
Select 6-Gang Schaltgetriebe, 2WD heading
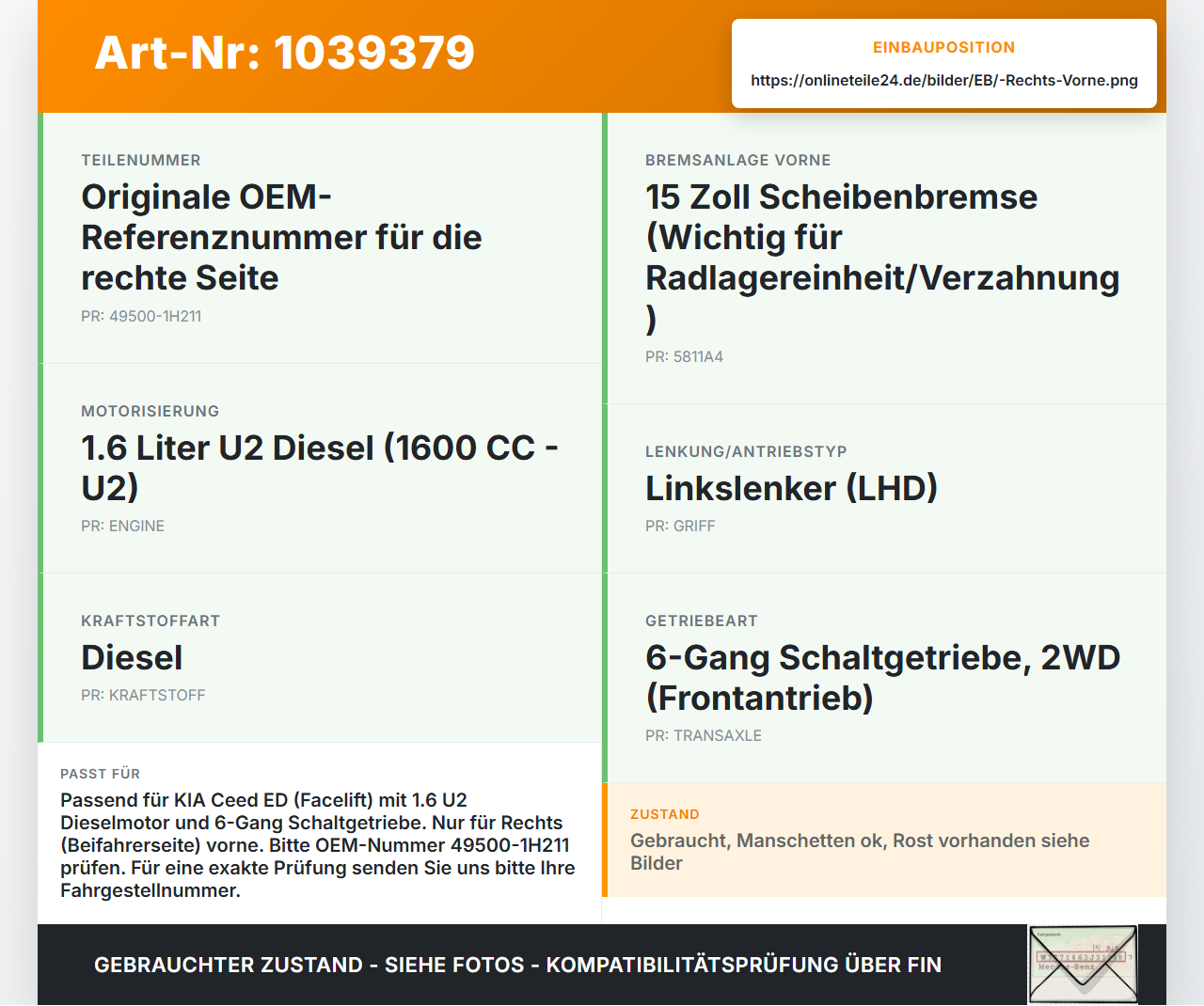click(882, 677)
